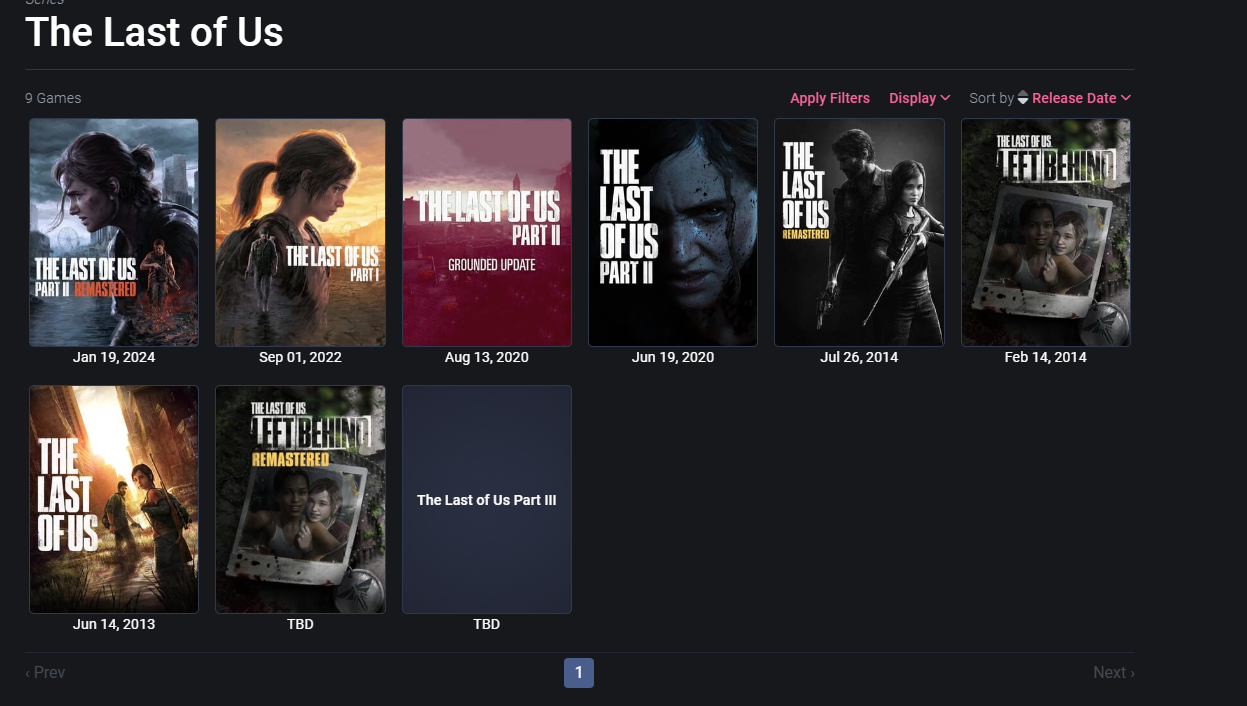The width and height of the screenshot is (1247, 706).
Task: Open the Left Behind Remastered cover
Action: [x=300, y=500]
